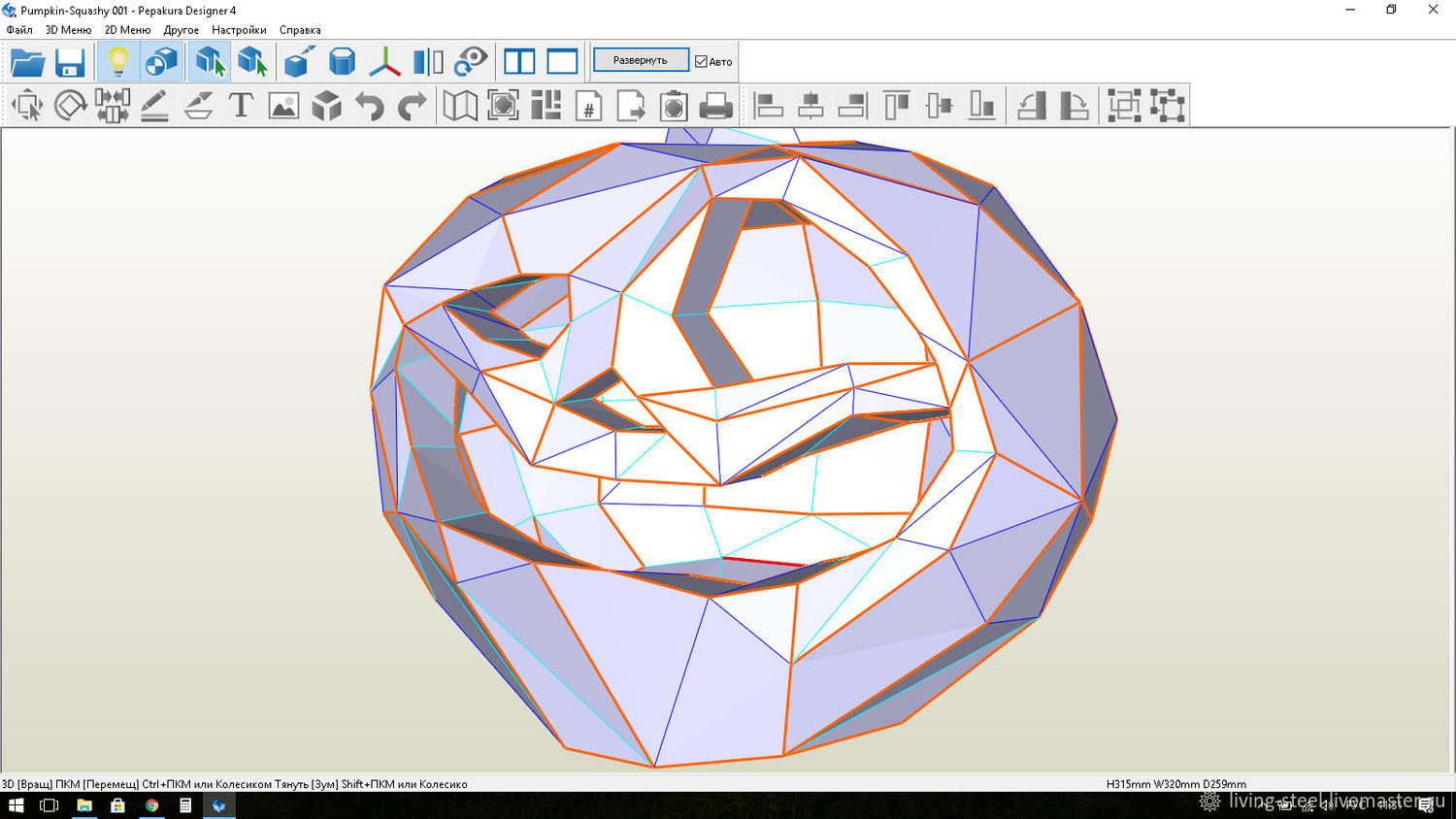Click the Развернуть unfold button

(x=641, y=60)
